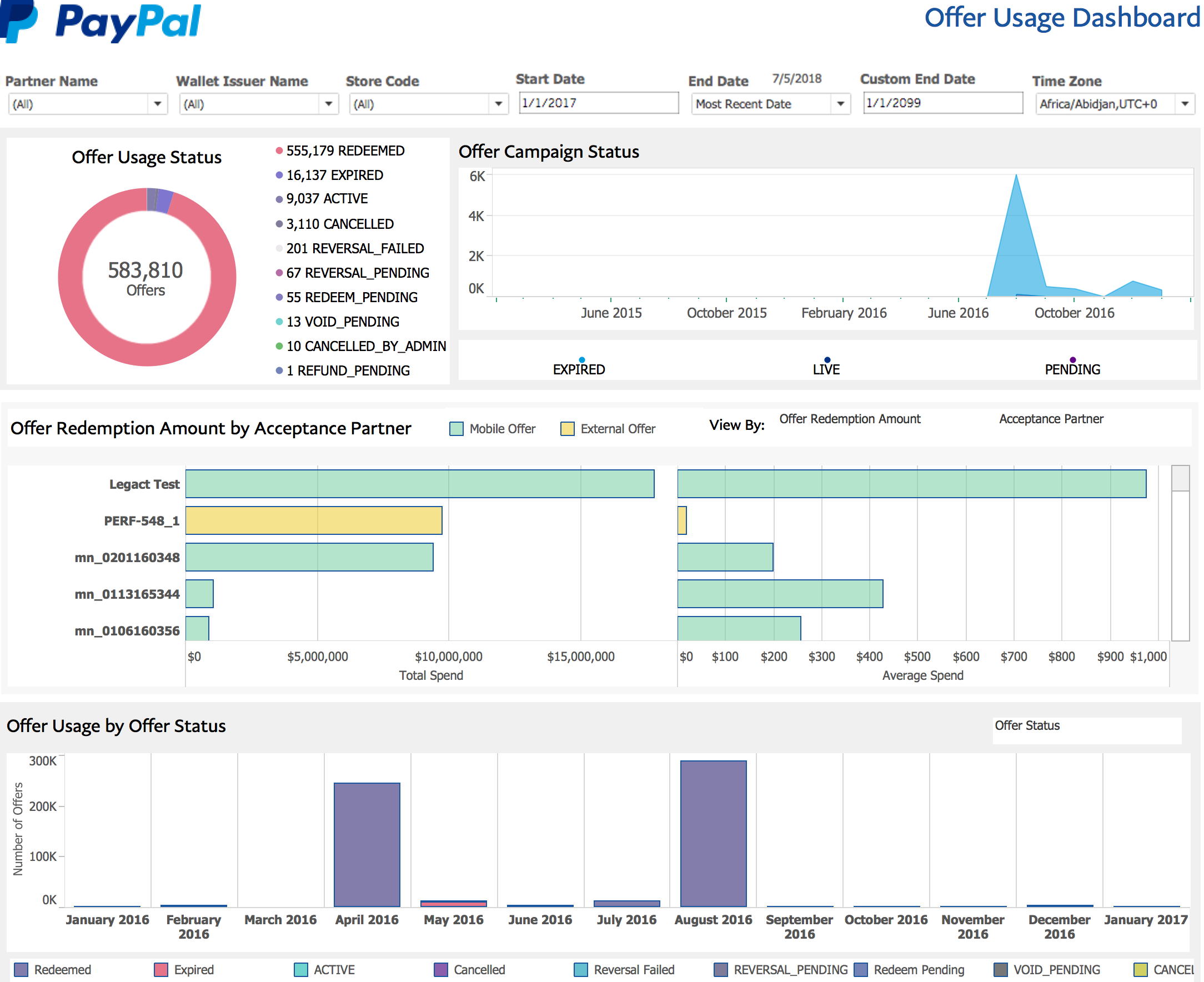Image resolution: width=1204 pixels, height=982 pixels.
Task: Click the Legact Test total spend bar
Action: (420, 484)
